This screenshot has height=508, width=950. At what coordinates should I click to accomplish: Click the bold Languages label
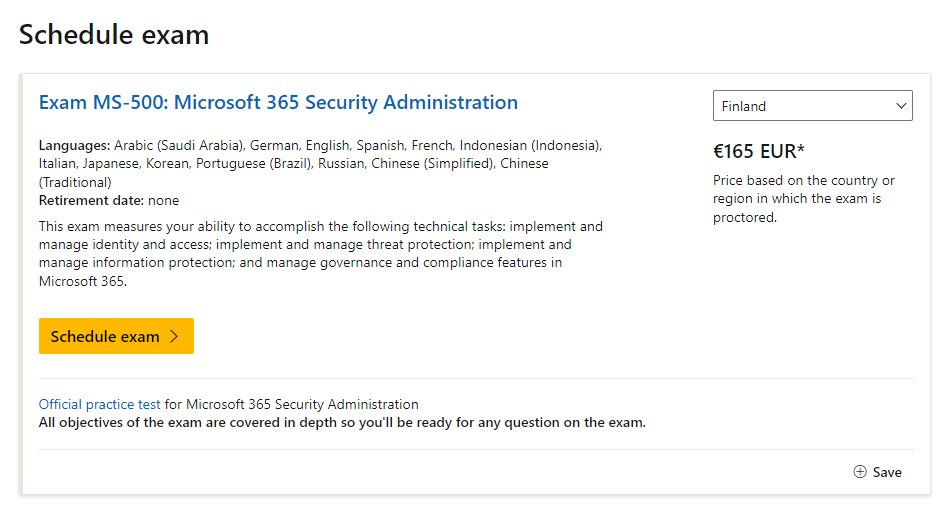pos(74,145)
